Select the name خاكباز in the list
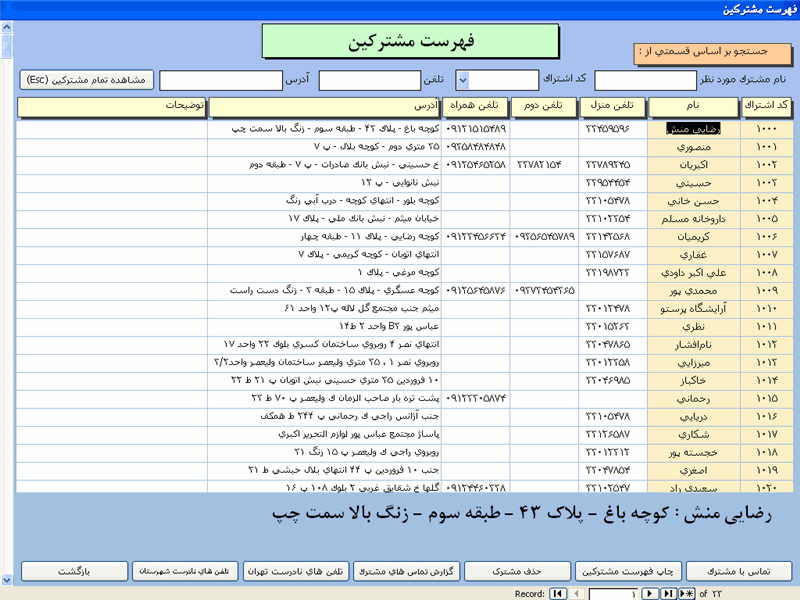Screen dimensions: 800x600 (693, 381)
